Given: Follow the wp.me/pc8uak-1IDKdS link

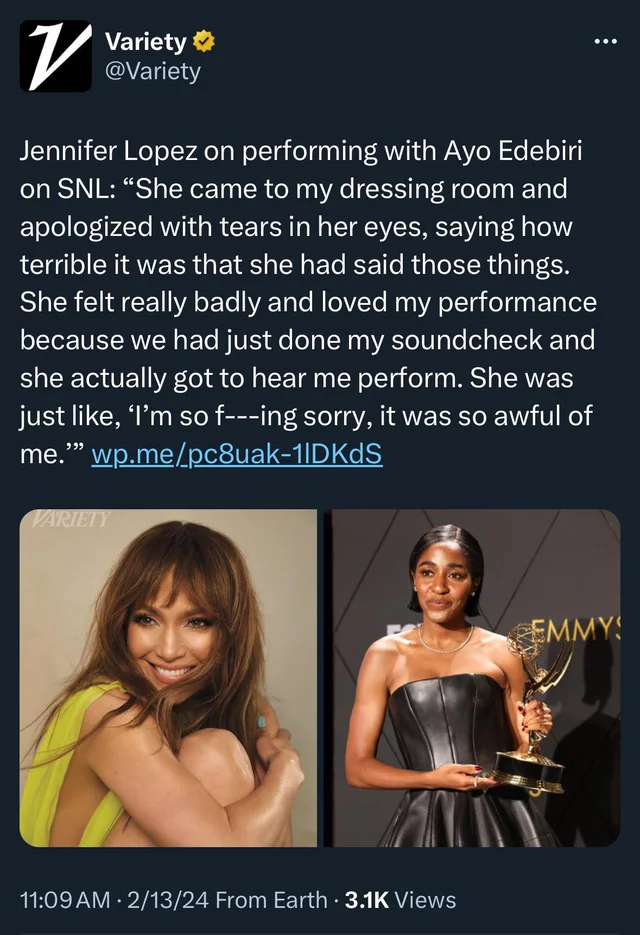Looking at the screenshot, I should [x=236, y=455].
